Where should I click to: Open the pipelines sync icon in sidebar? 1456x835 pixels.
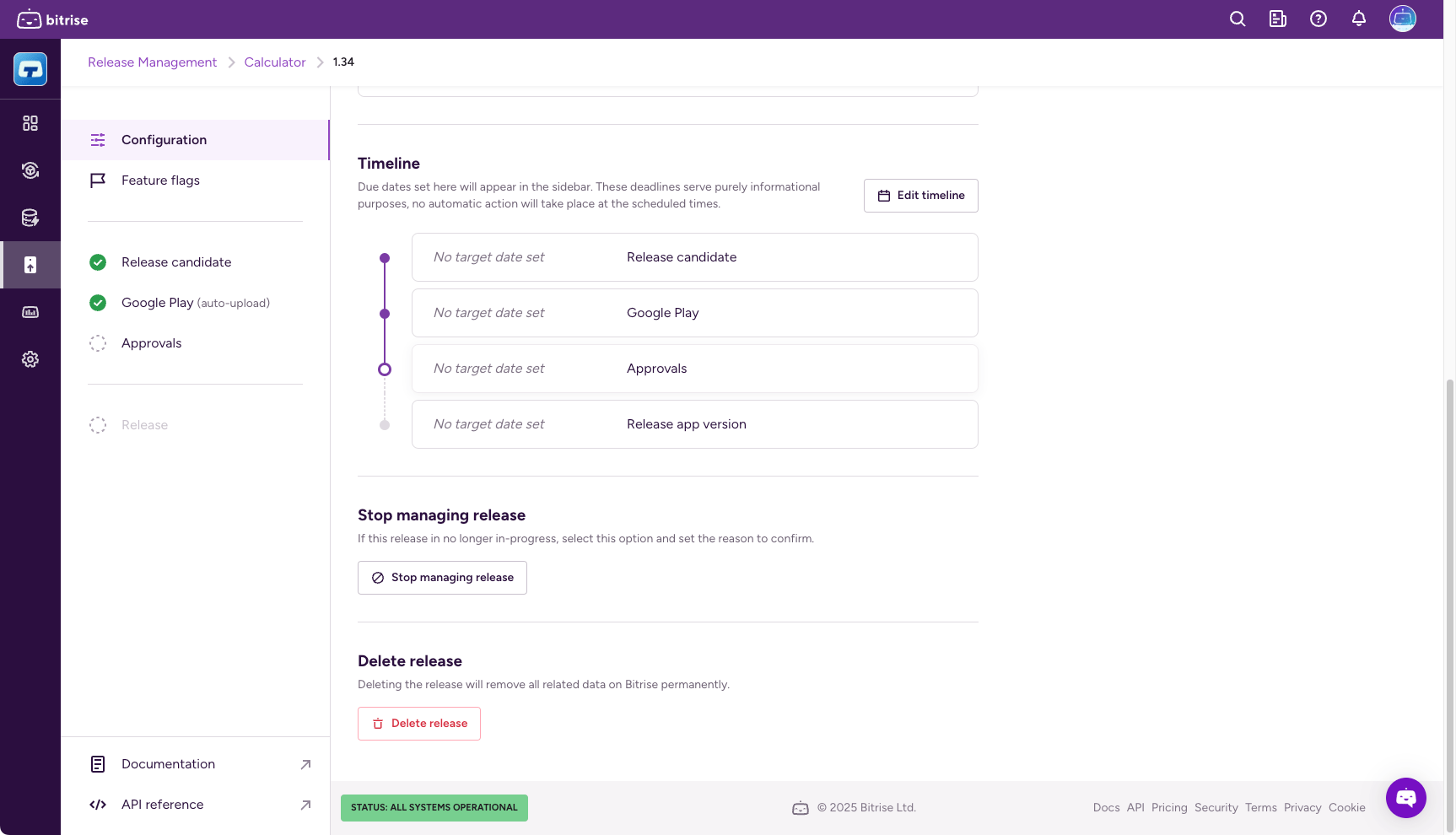(x=30, y=170)
